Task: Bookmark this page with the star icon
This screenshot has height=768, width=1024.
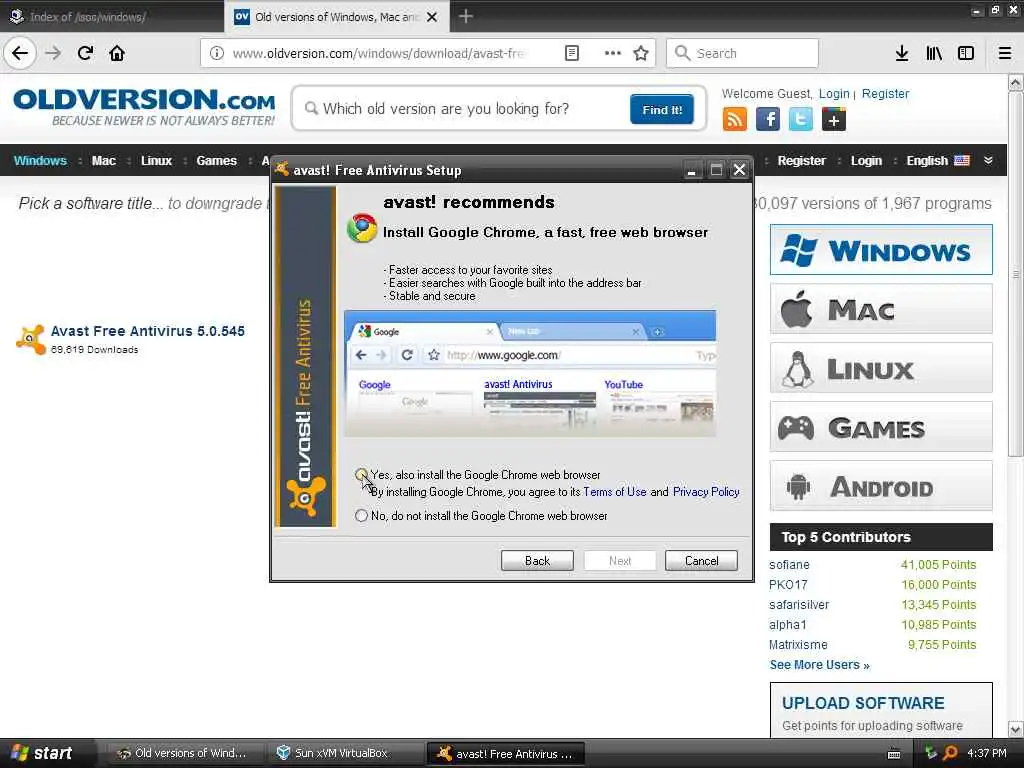Action: point(641,53)
